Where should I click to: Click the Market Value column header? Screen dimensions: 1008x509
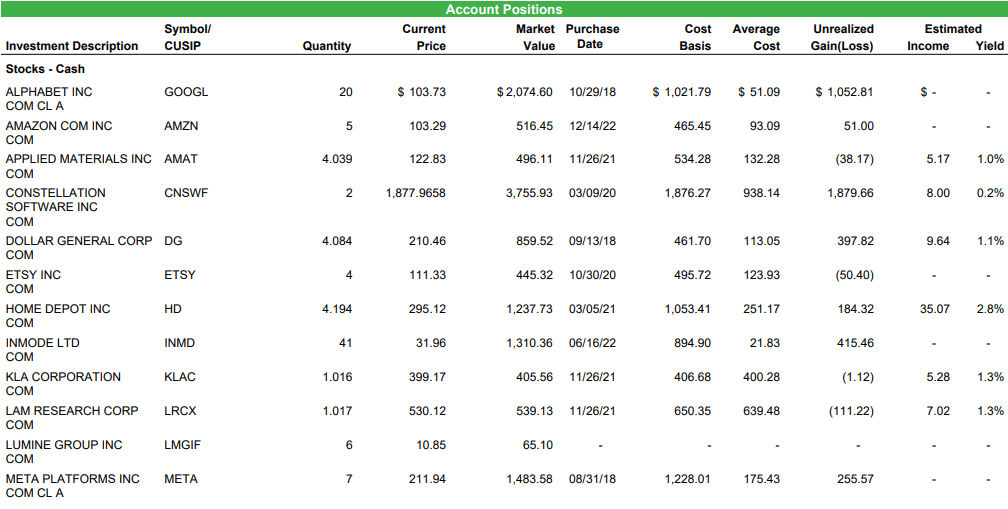pos(530,38)
